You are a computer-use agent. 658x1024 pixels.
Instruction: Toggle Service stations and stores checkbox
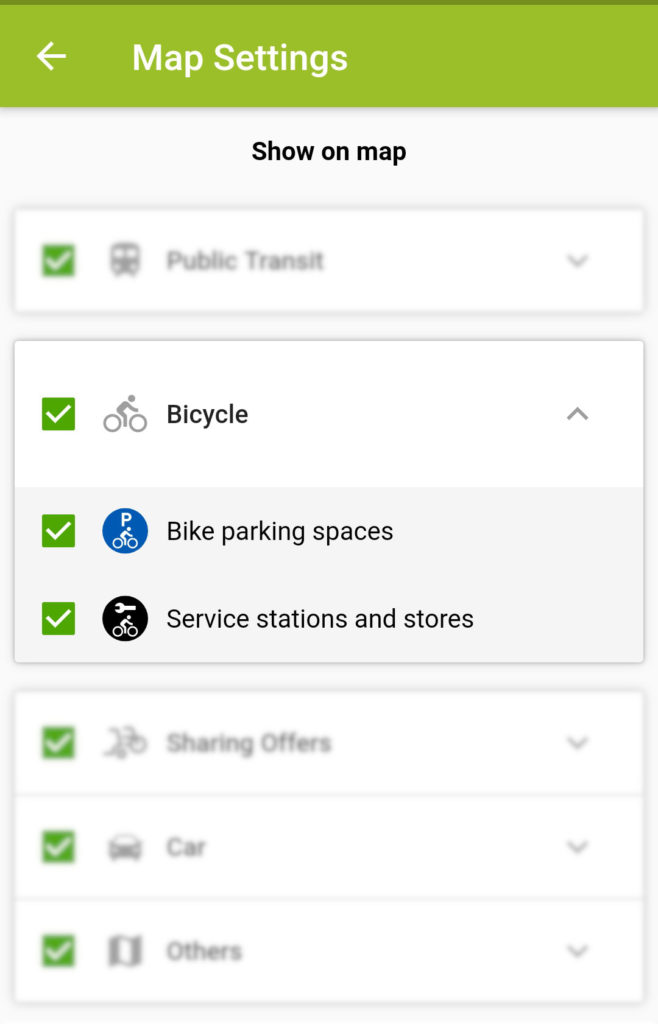(x=59, y=619)
